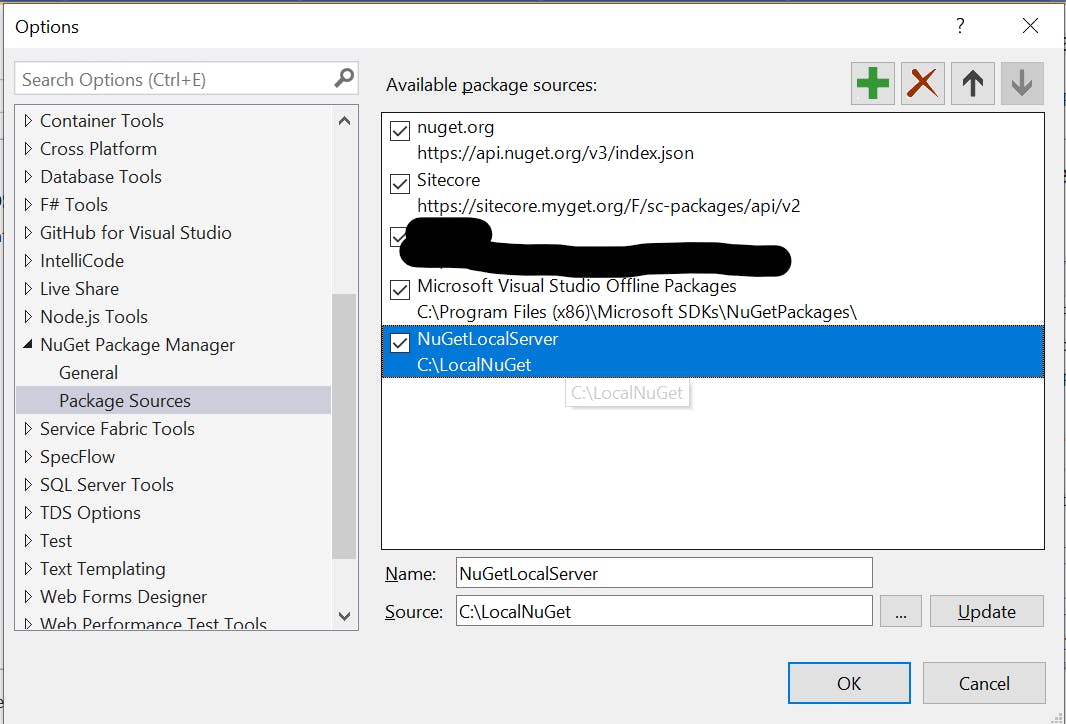Image resolution: width=1066 pixels, height=724 pixels.
Task: Toggle Microsoft Visual Studio Offline Packages checkbox
Action: [400, 290]
